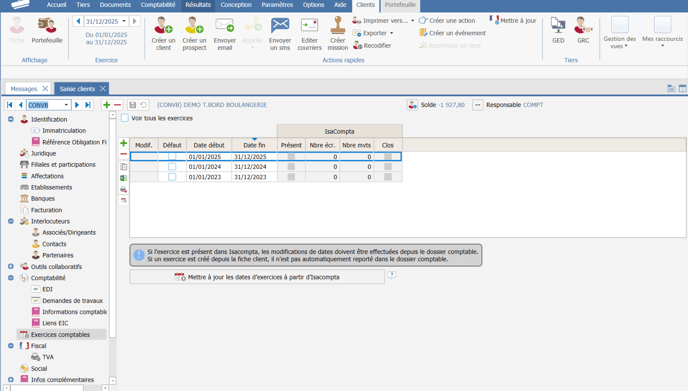The width and height of the screenshot is (688, 391).
Task: Switch to the Messages tab
Action: point(24,89)
